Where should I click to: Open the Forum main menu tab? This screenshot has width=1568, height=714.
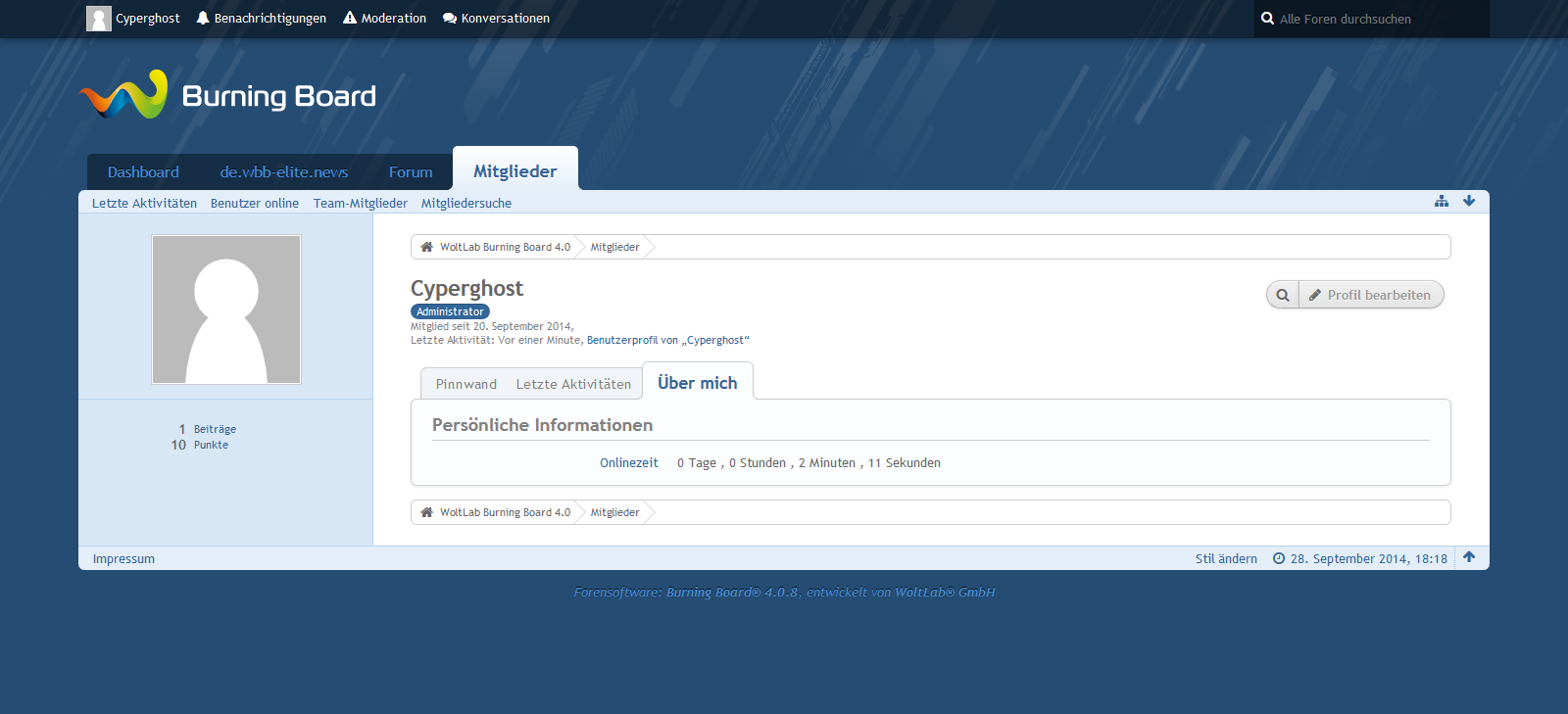tap(411, 172)
